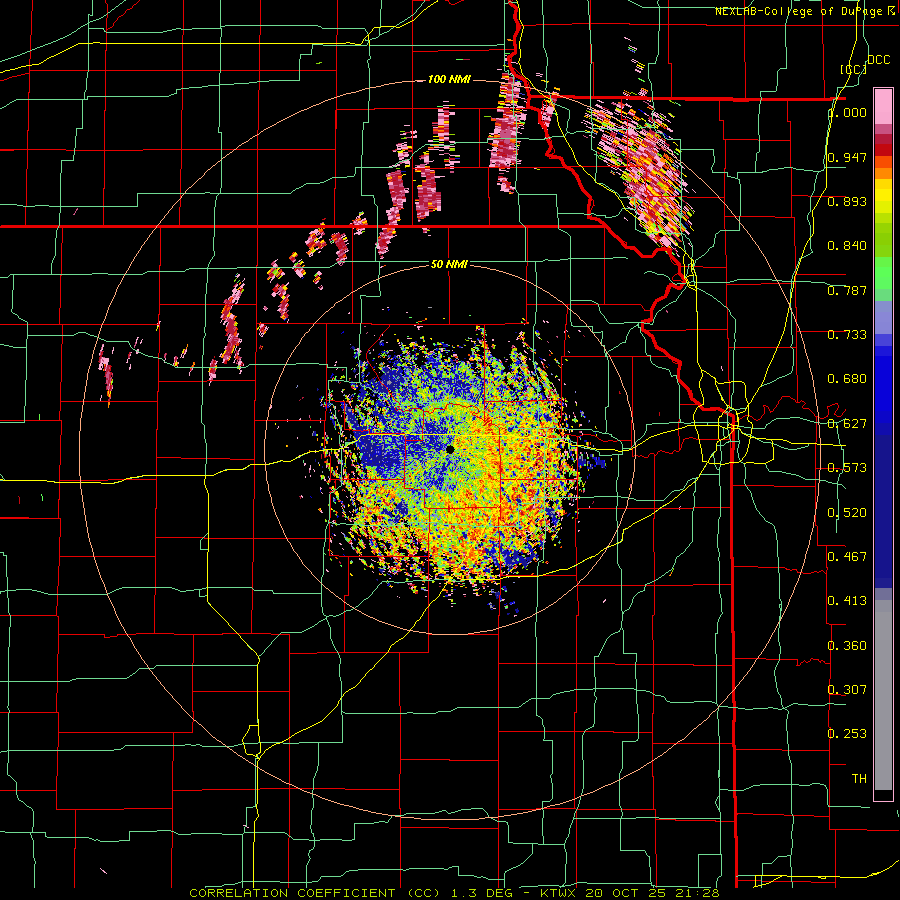900x900 pixels.
Task: Click the CORRELATION COEFFICIENT (CC) caption text
Action: coord(315,893)
